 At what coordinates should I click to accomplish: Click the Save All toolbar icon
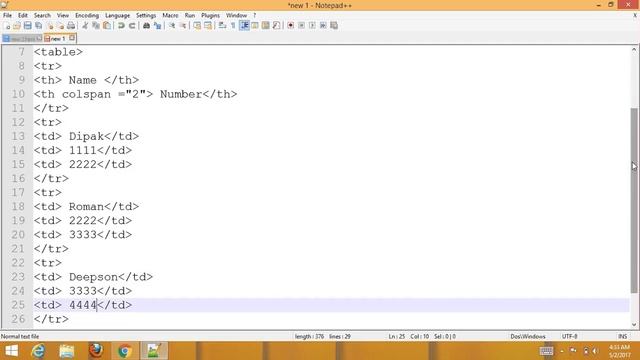tap(38, 26)
